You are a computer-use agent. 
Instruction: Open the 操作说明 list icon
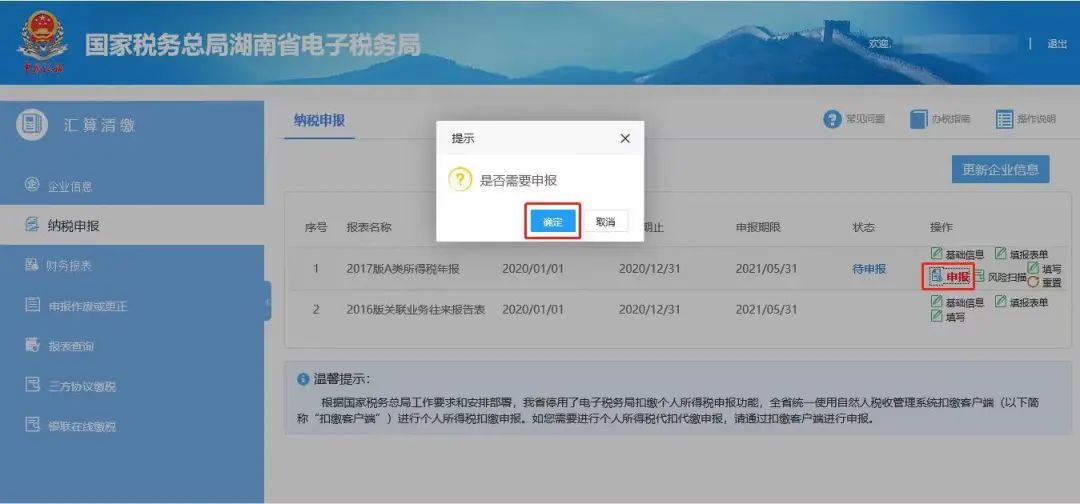[1004, 119]
